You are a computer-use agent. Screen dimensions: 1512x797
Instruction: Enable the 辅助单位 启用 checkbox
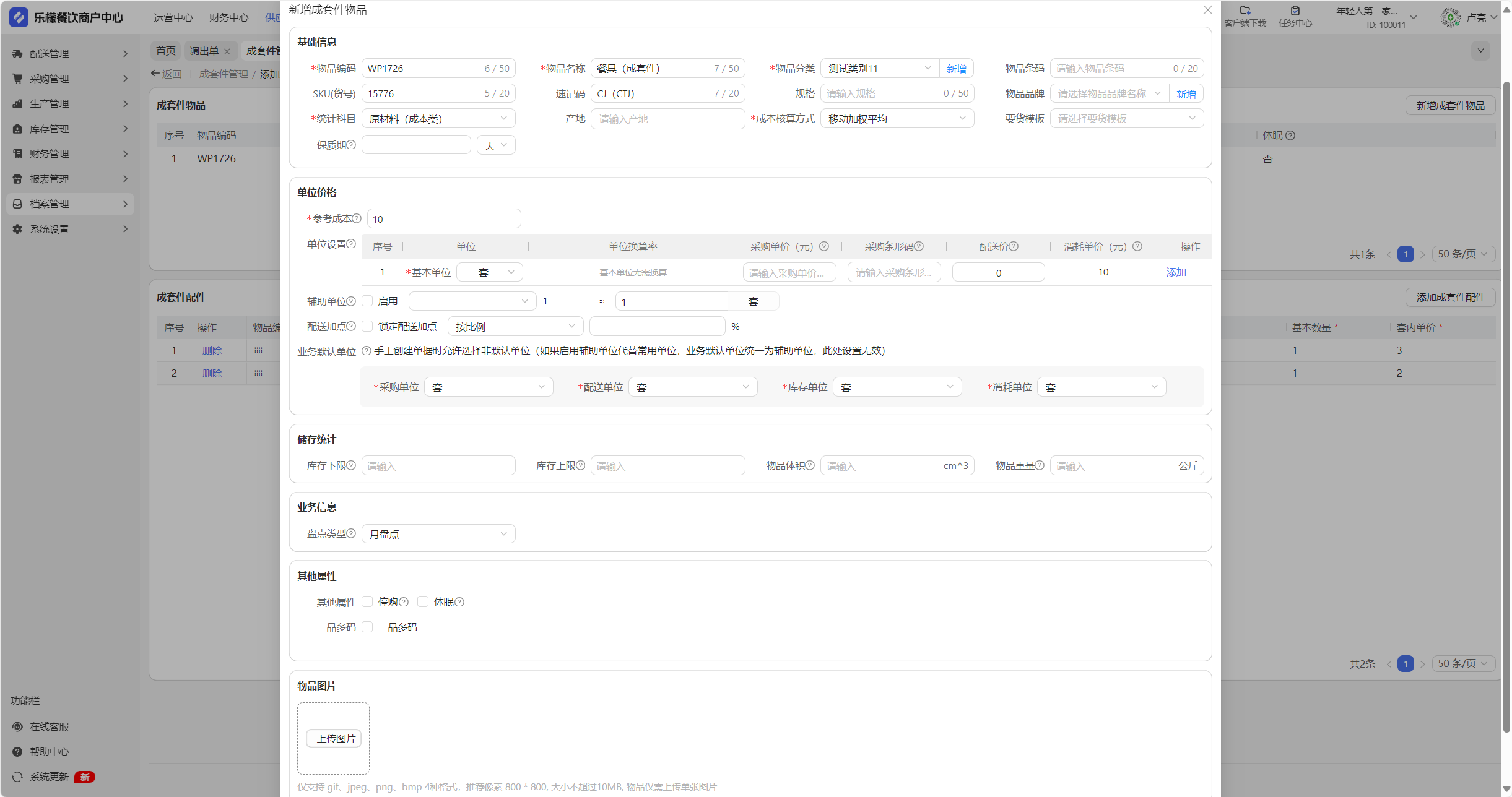pyautogui.click(x=368, y=301)
